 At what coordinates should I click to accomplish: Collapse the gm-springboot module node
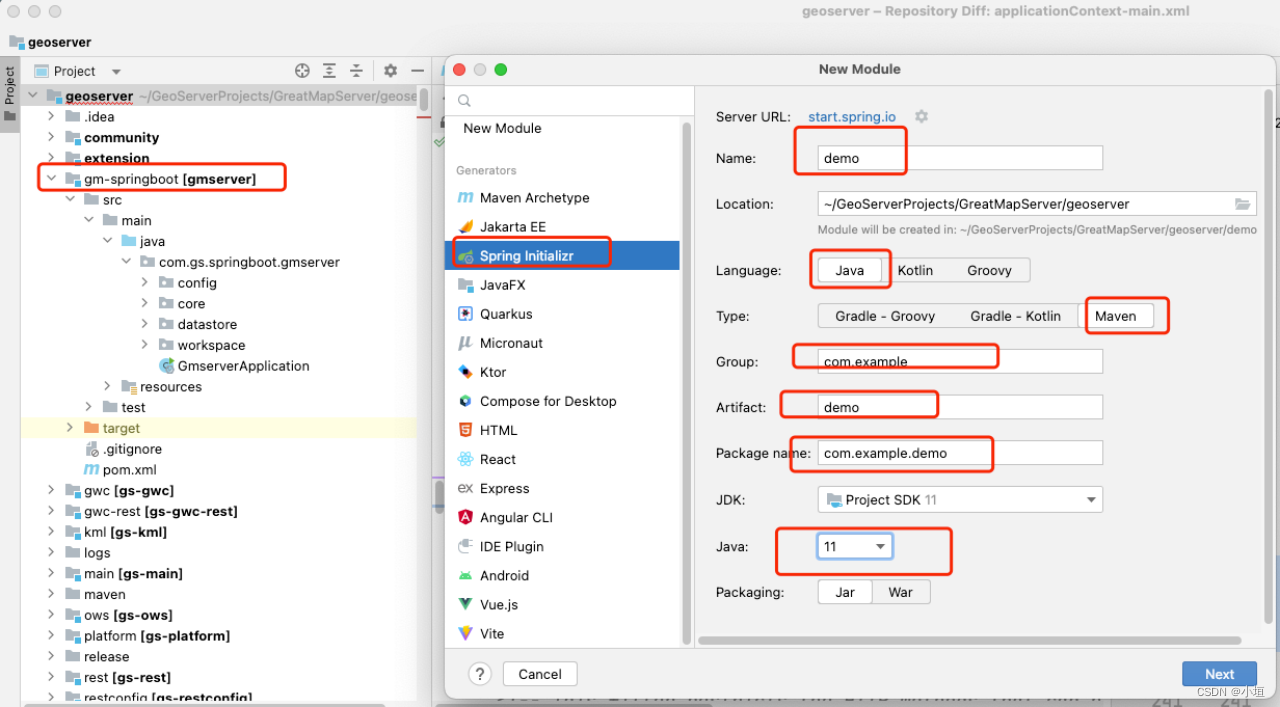51,179
